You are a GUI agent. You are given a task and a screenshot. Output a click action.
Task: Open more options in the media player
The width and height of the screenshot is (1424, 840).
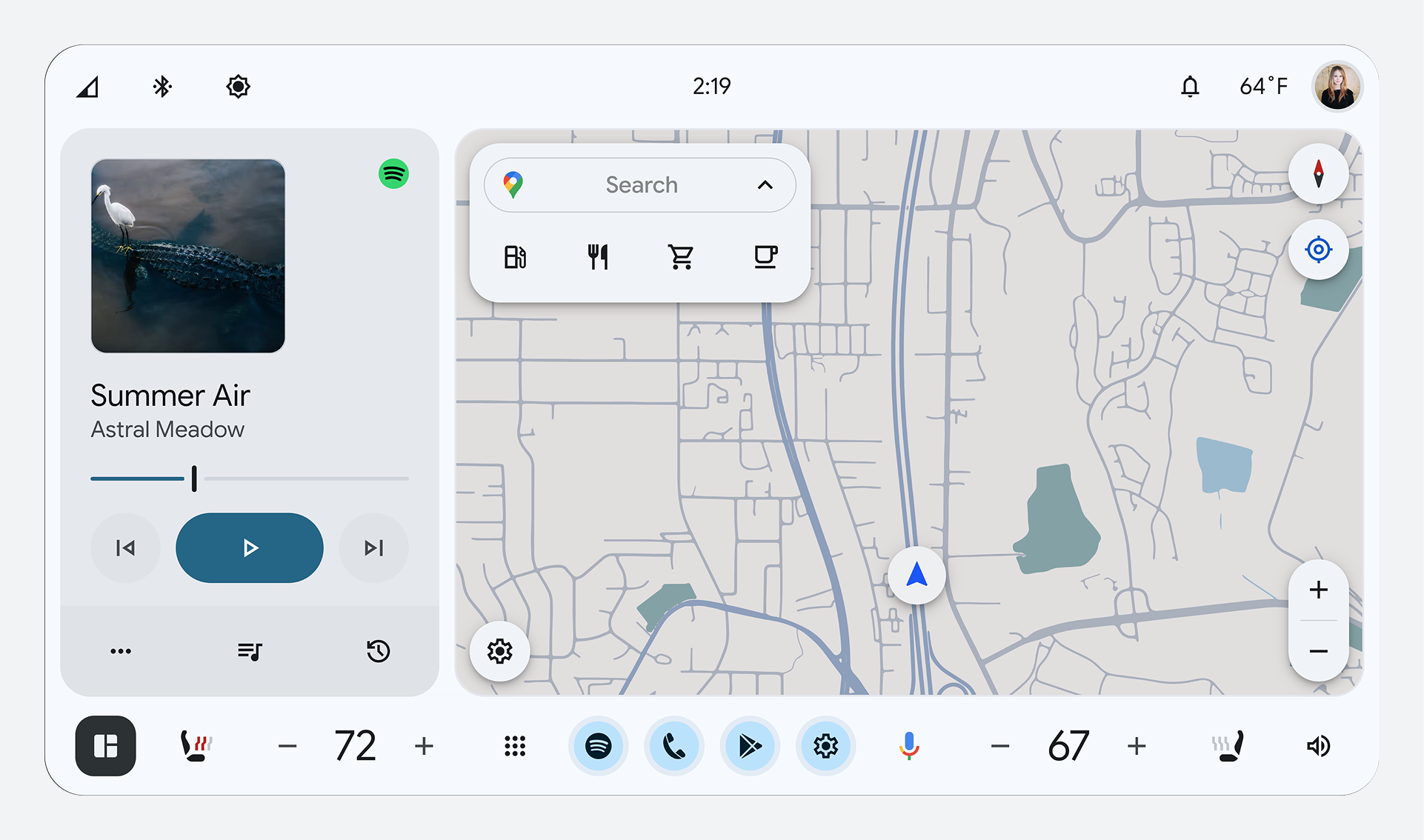tap(121, 651)
